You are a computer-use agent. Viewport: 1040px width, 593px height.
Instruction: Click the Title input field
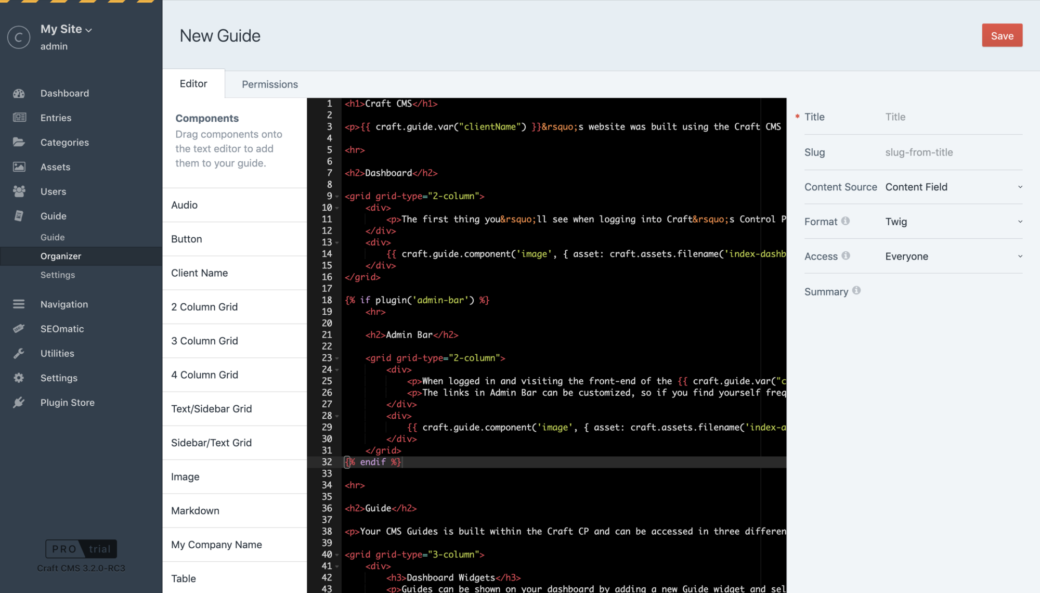[953, 117]
